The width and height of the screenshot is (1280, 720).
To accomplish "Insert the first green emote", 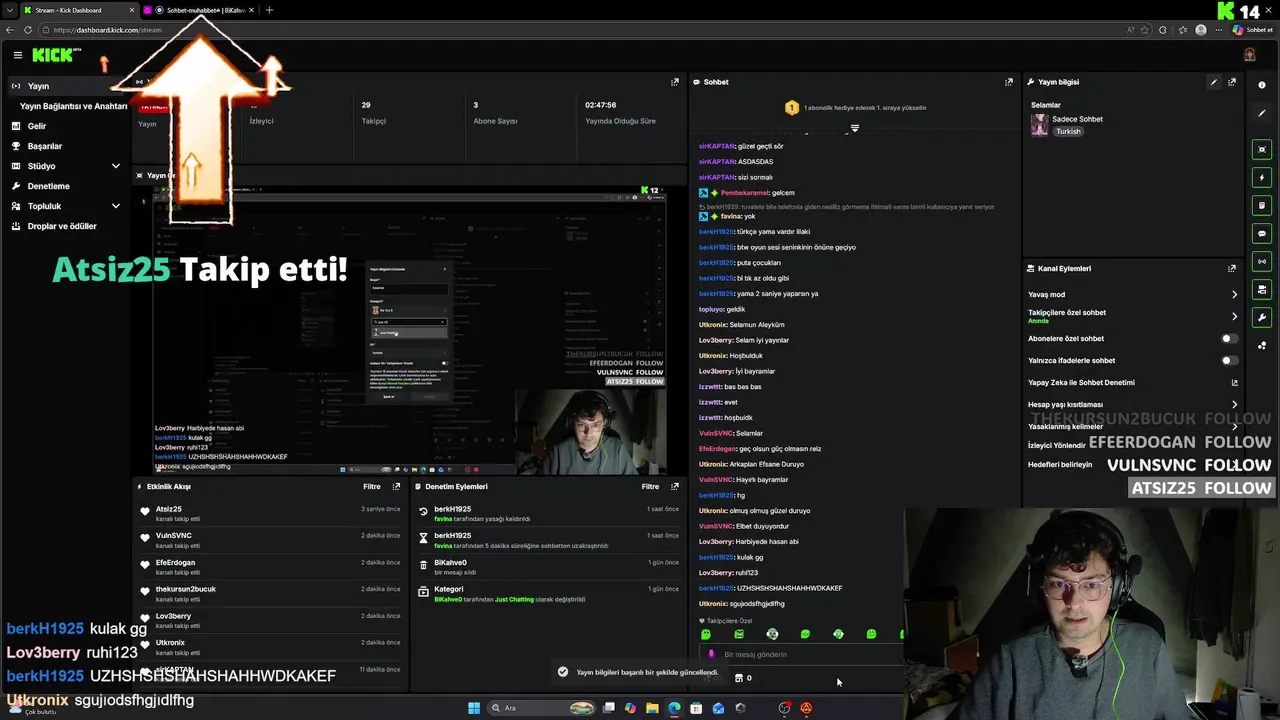I will [706, 634].
